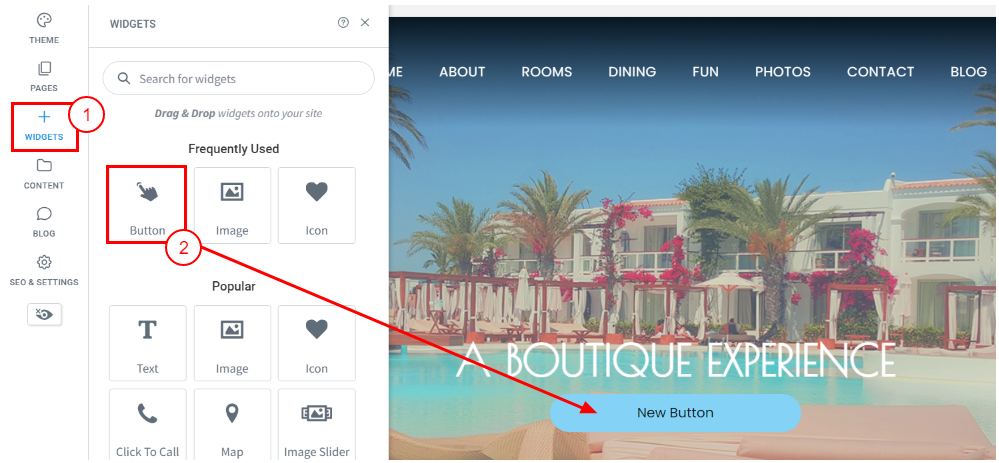The width and height of the screenshot is (999, 463).
Task: Select the Button widget in Frequently Used
Action: click(x=147, y=204)
